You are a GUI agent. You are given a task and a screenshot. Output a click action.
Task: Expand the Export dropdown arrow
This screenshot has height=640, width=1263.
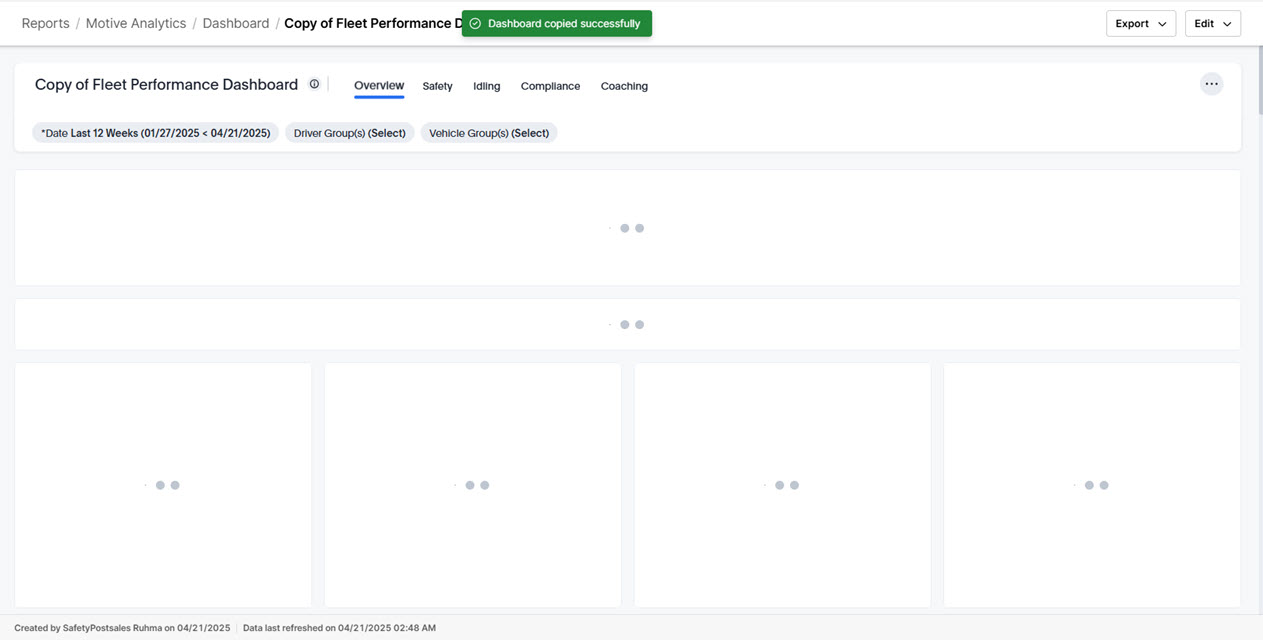1162,22
